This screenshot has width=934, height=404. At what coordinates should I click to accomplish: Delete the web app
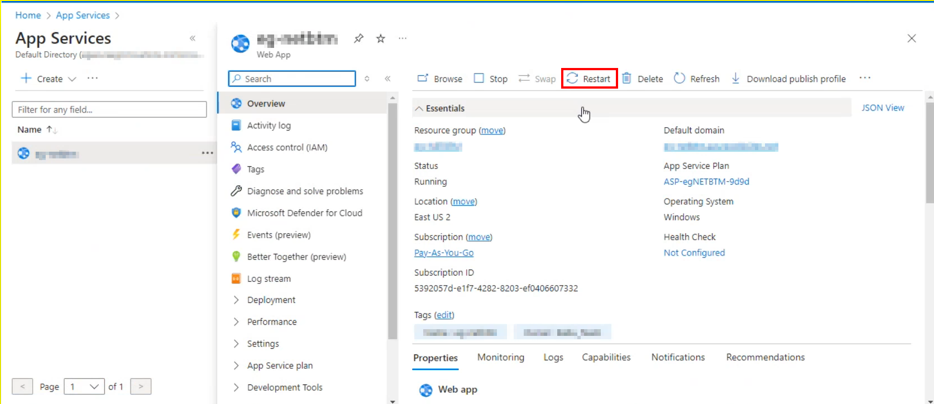coord(643,79)
